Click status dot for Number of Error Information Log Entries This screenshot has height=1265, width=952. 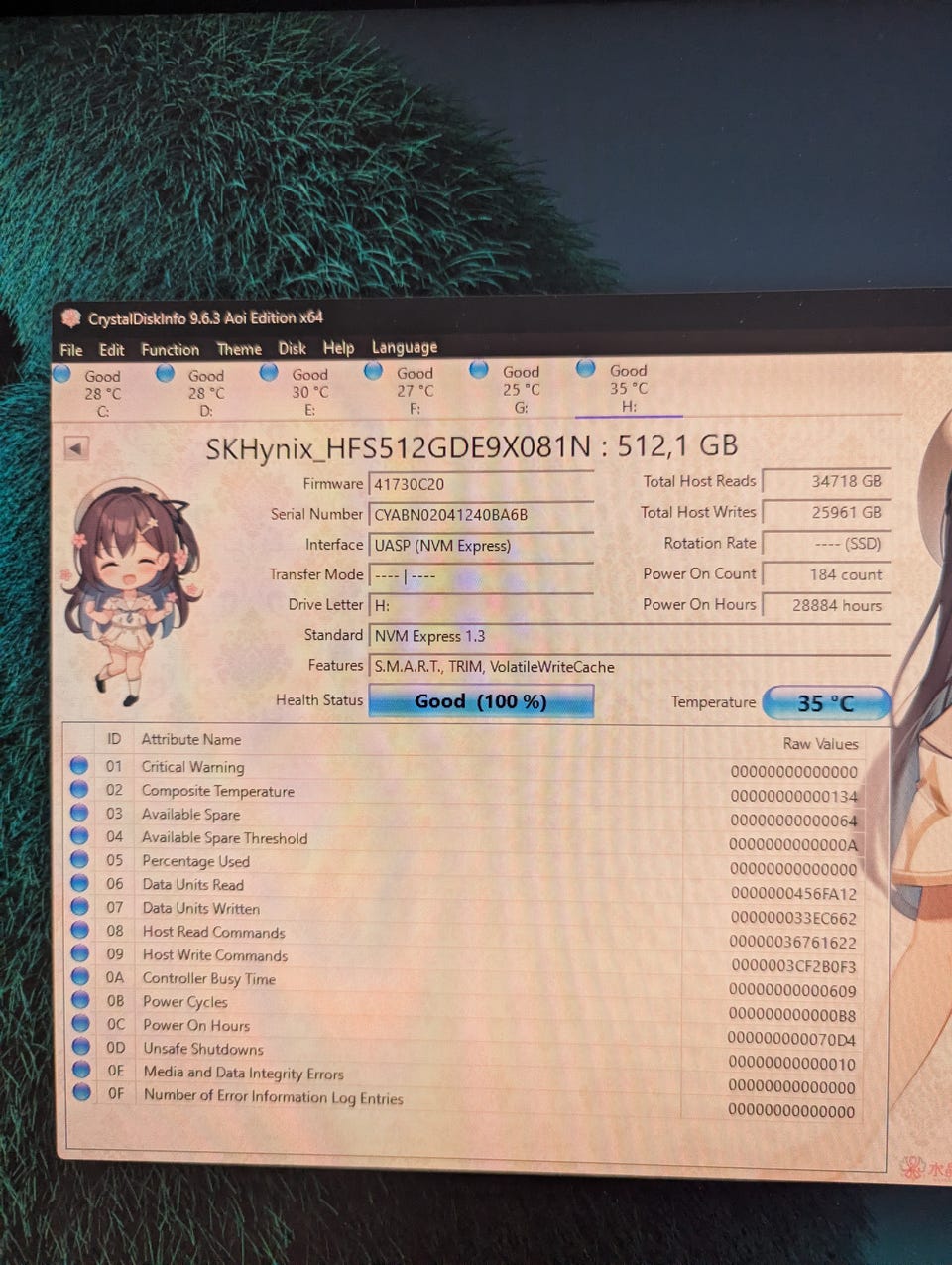[81, 1093]
